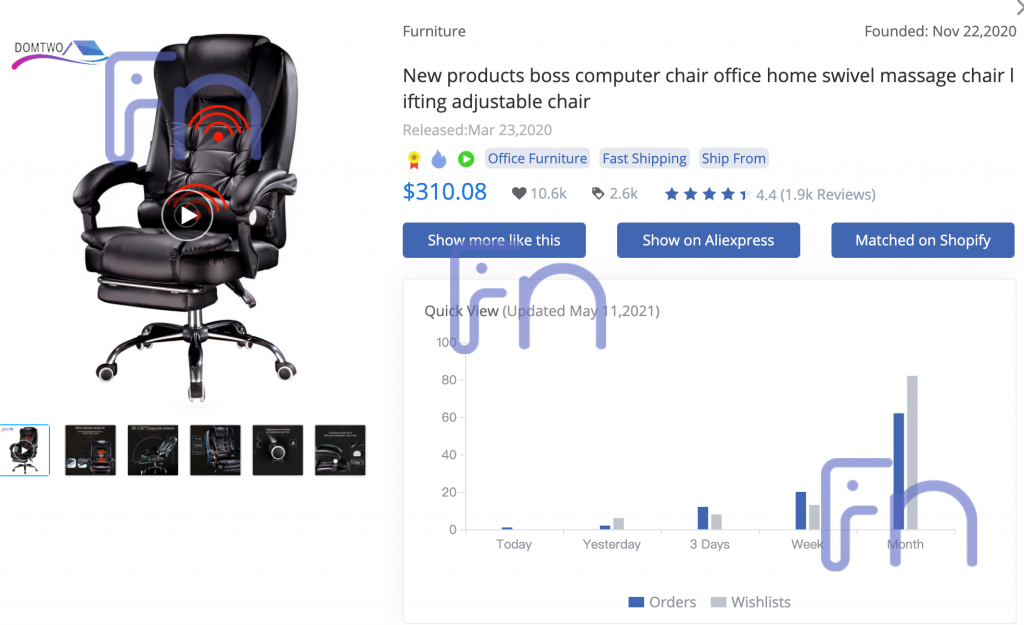The width and height of the screenshot is (1024, 625).
Task: Open Show on Aliexpress
Action: pos(708,240)
